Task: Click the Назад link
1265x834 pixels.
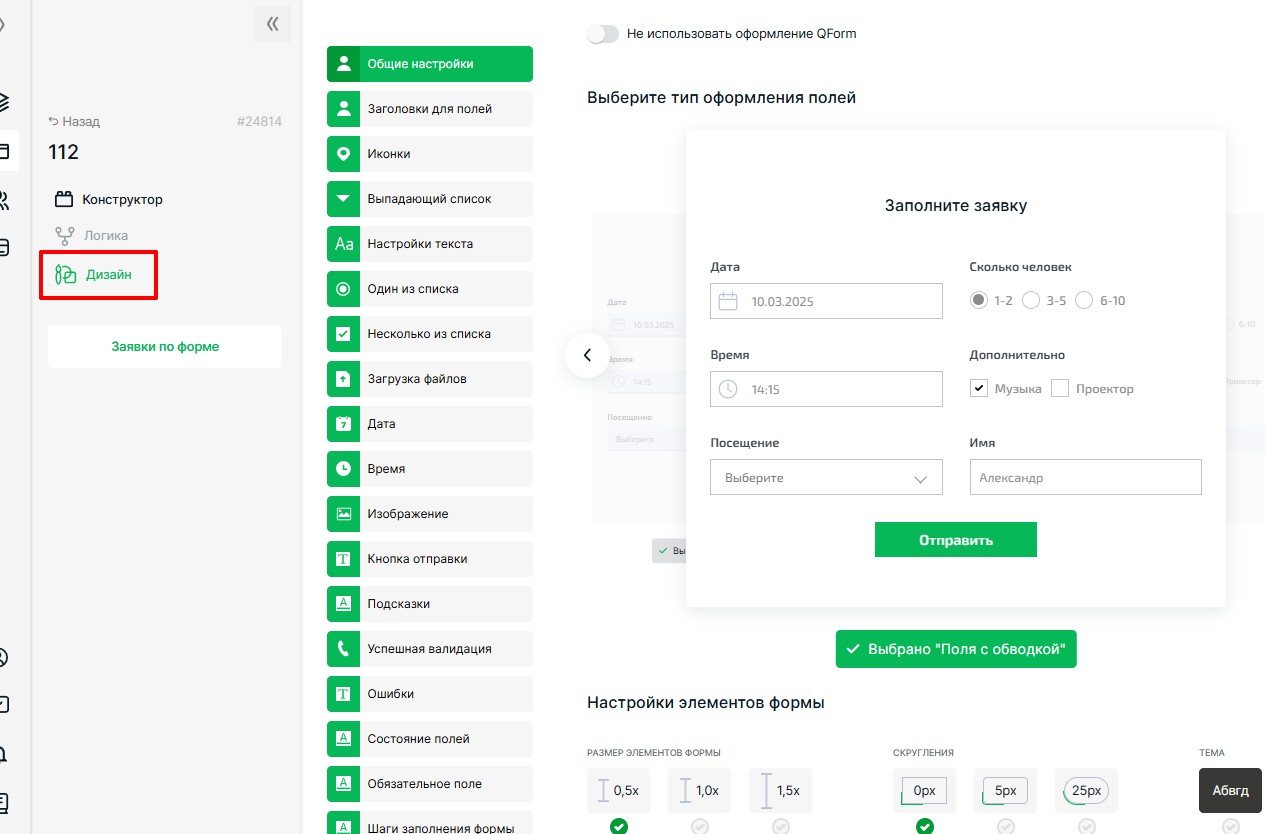Action: pos(75,122)
